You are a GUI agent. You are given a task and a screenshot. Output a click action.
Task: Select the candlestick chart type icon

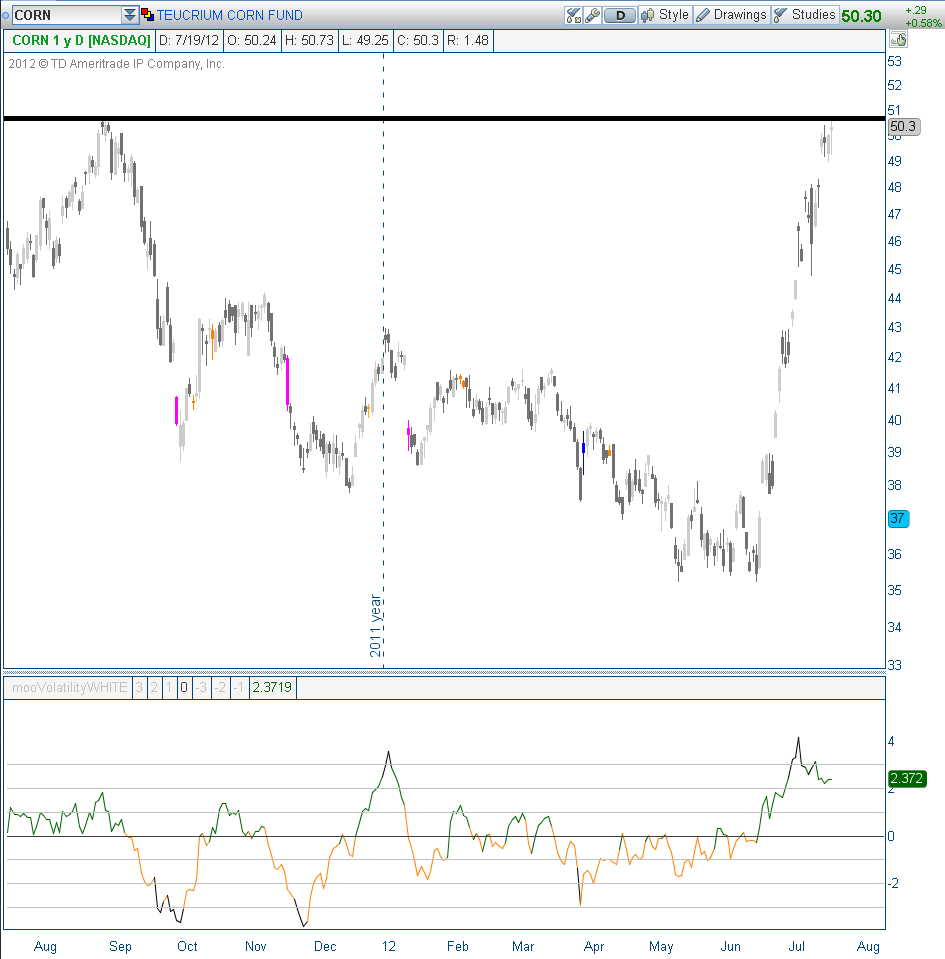coord(648,15)
